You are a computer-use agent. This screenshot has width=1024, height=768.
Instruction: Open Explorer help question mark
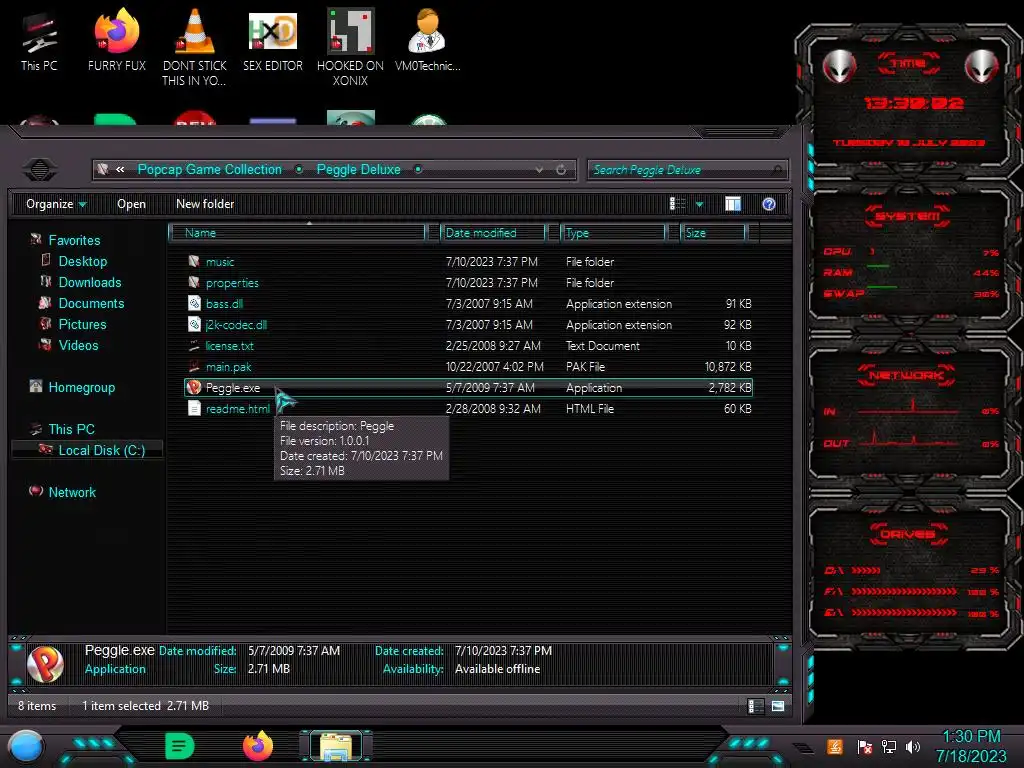click(x=769, y=204)
